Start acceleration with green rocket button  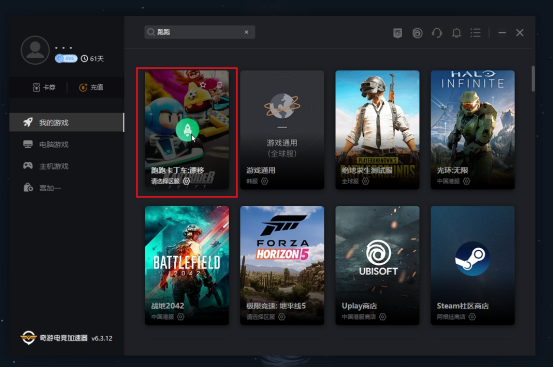click(x=187, y=130)
